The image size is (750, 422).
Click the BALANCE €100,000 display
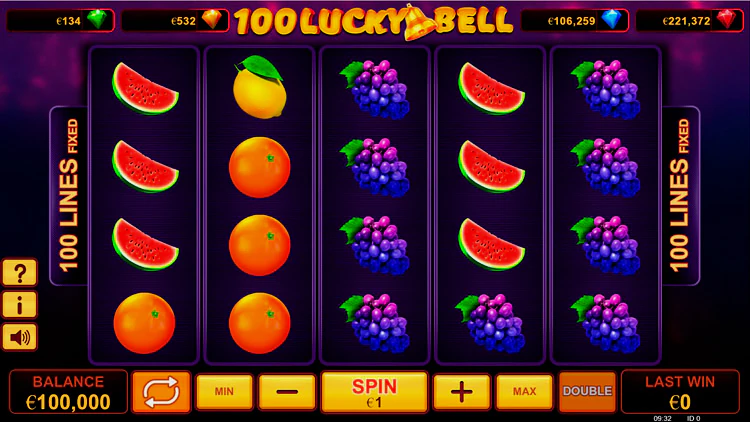(x=68, y=392)
